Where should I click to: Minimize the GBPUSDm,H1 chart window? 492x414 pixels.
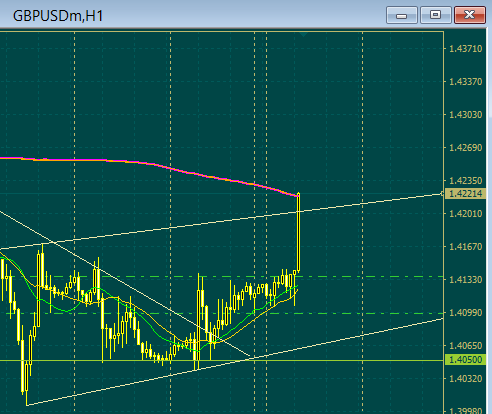(x=402, y=15)
